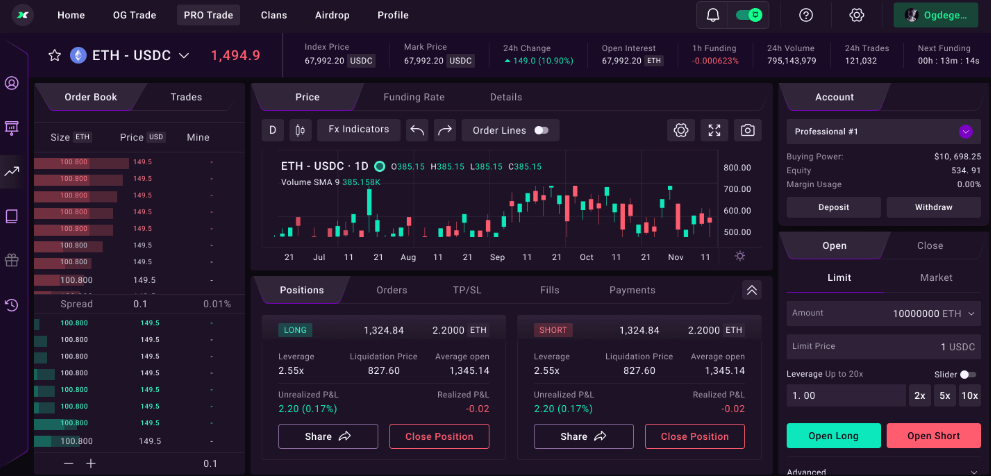Click the undo arrow in chart toolbar
Image resolution: width=991 pixels, height=476 pixels.
coord(417,130)
